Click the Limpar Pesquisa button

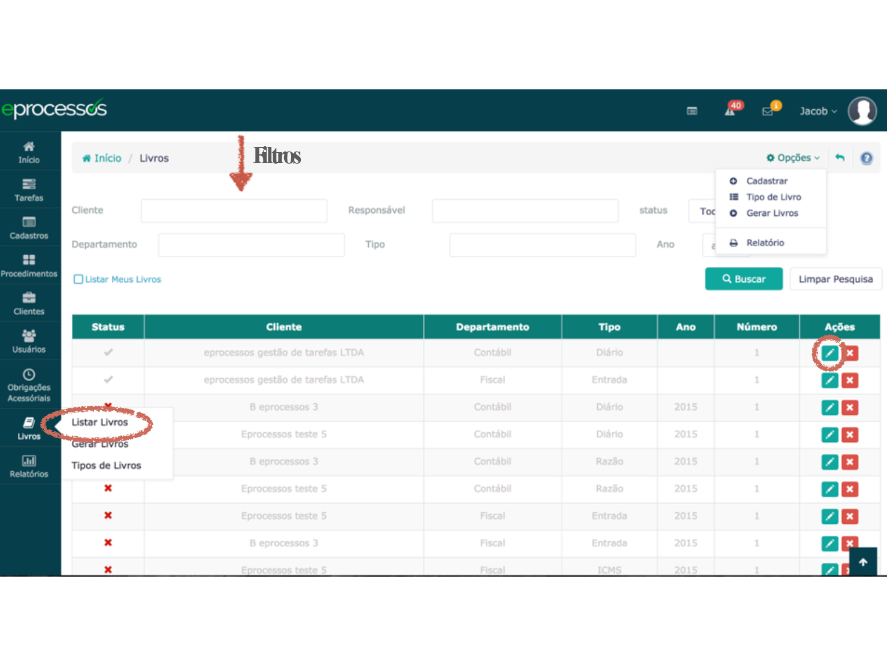click(835, 279)
